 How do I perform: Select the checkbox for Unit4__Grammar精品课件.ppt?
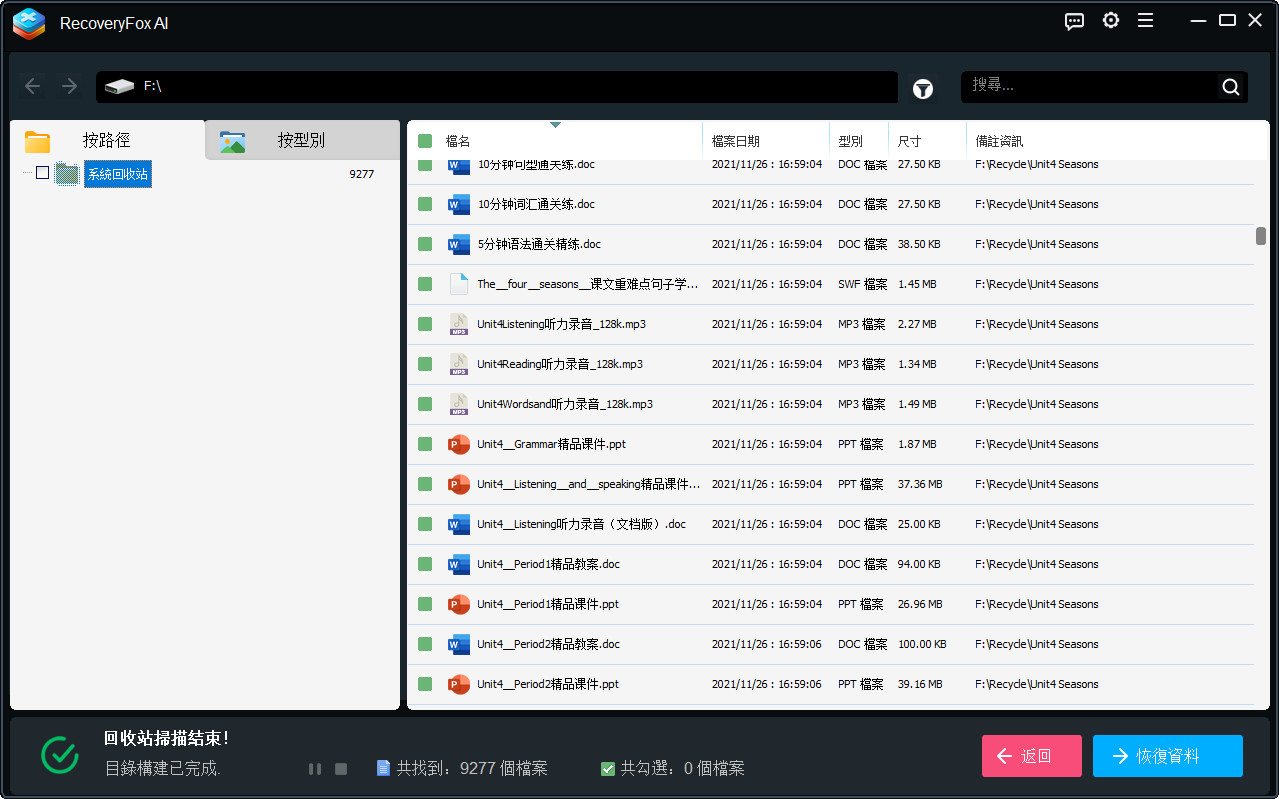click(x=424, y=444)
